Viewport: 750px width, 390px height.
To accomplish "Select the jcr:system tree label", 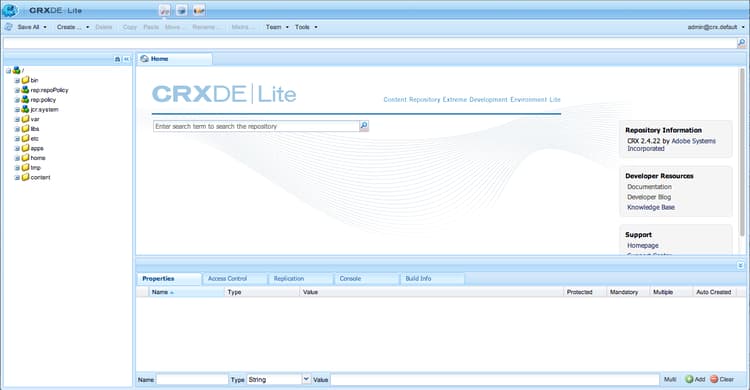I will [44, 110].
